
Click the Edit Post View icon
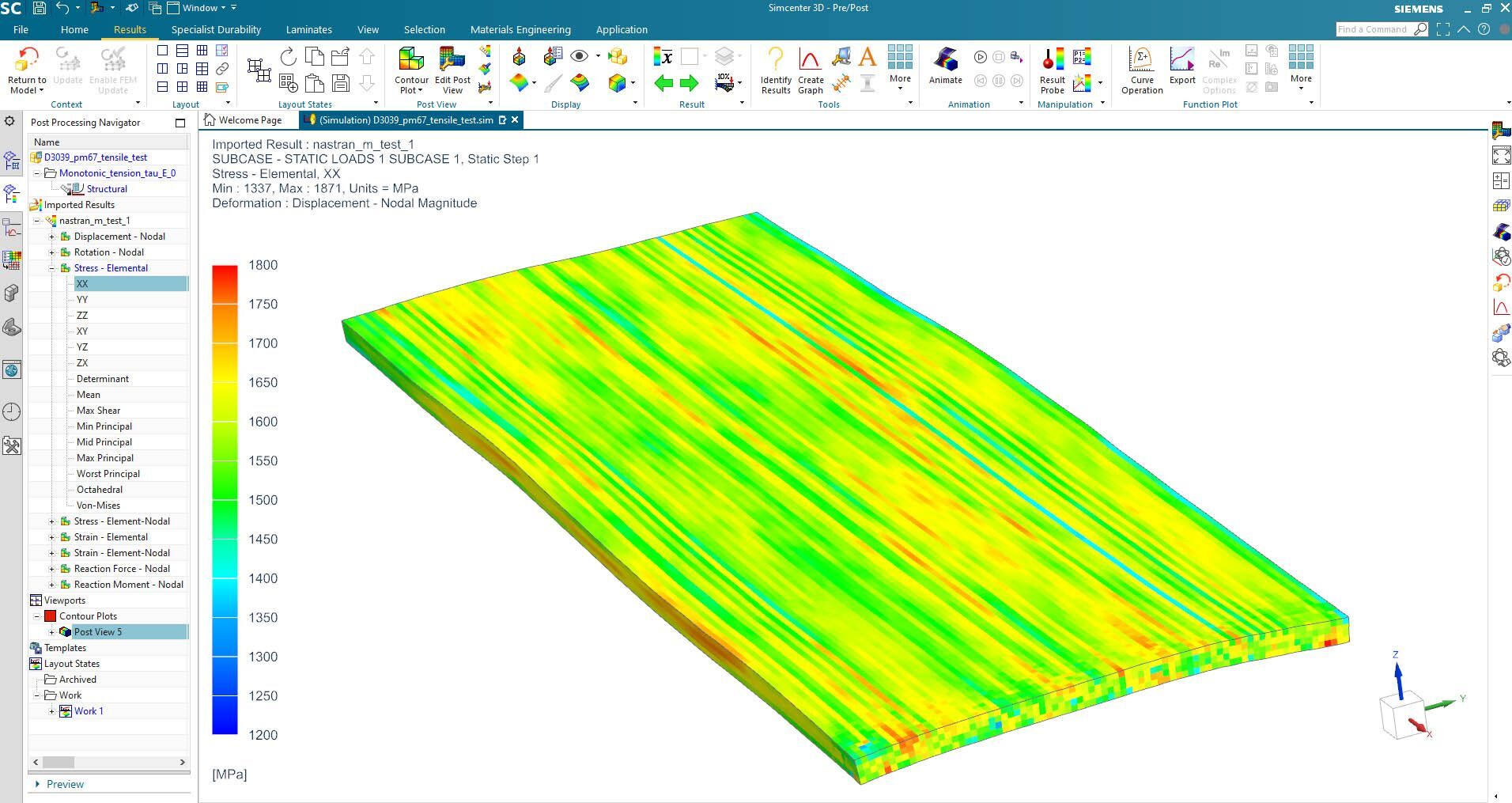pyautogui.click(x=452, y=60)
